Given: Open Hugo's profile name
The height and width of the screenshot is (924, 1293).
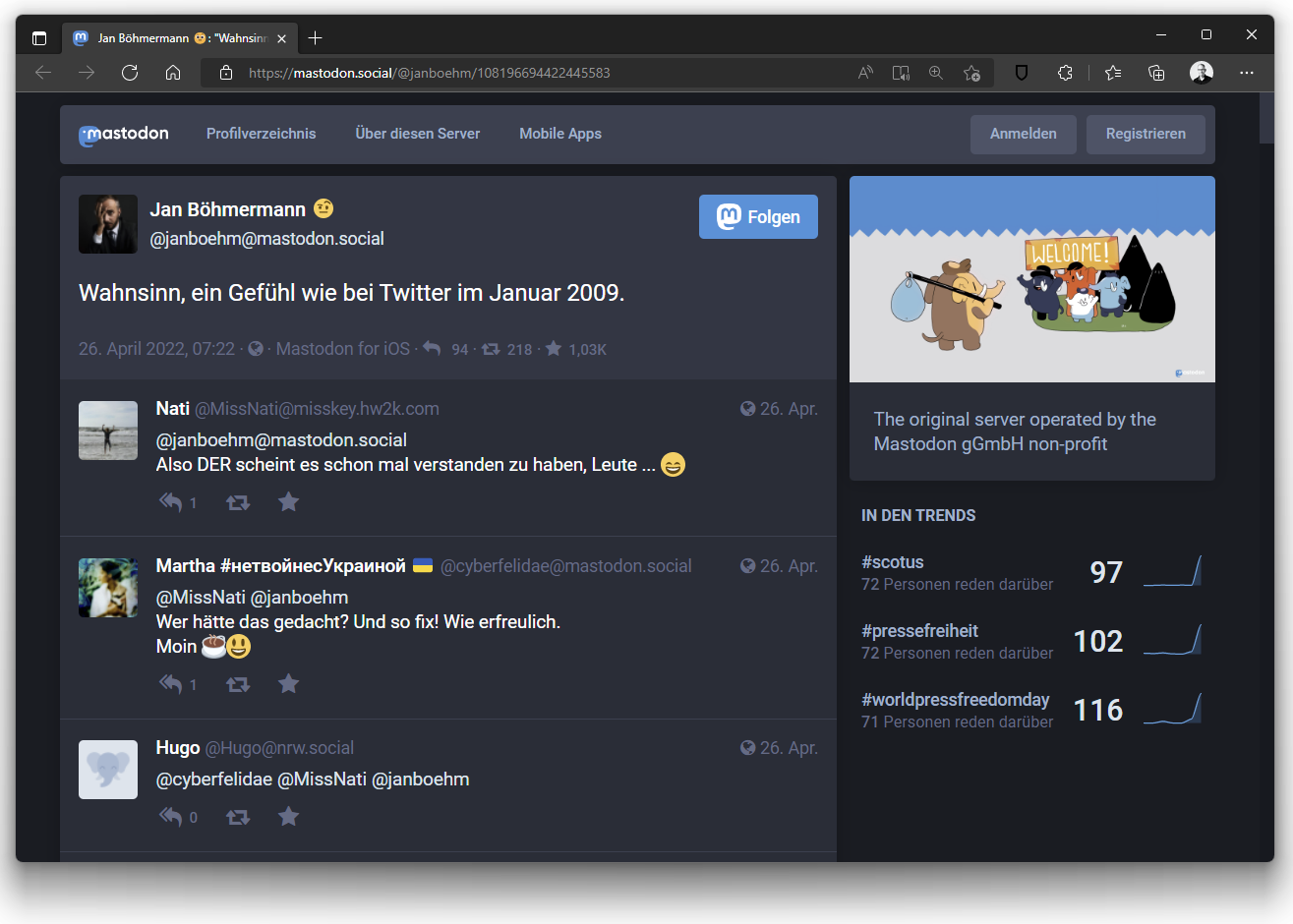Looking at the screenshot, I should click(178, 748).
